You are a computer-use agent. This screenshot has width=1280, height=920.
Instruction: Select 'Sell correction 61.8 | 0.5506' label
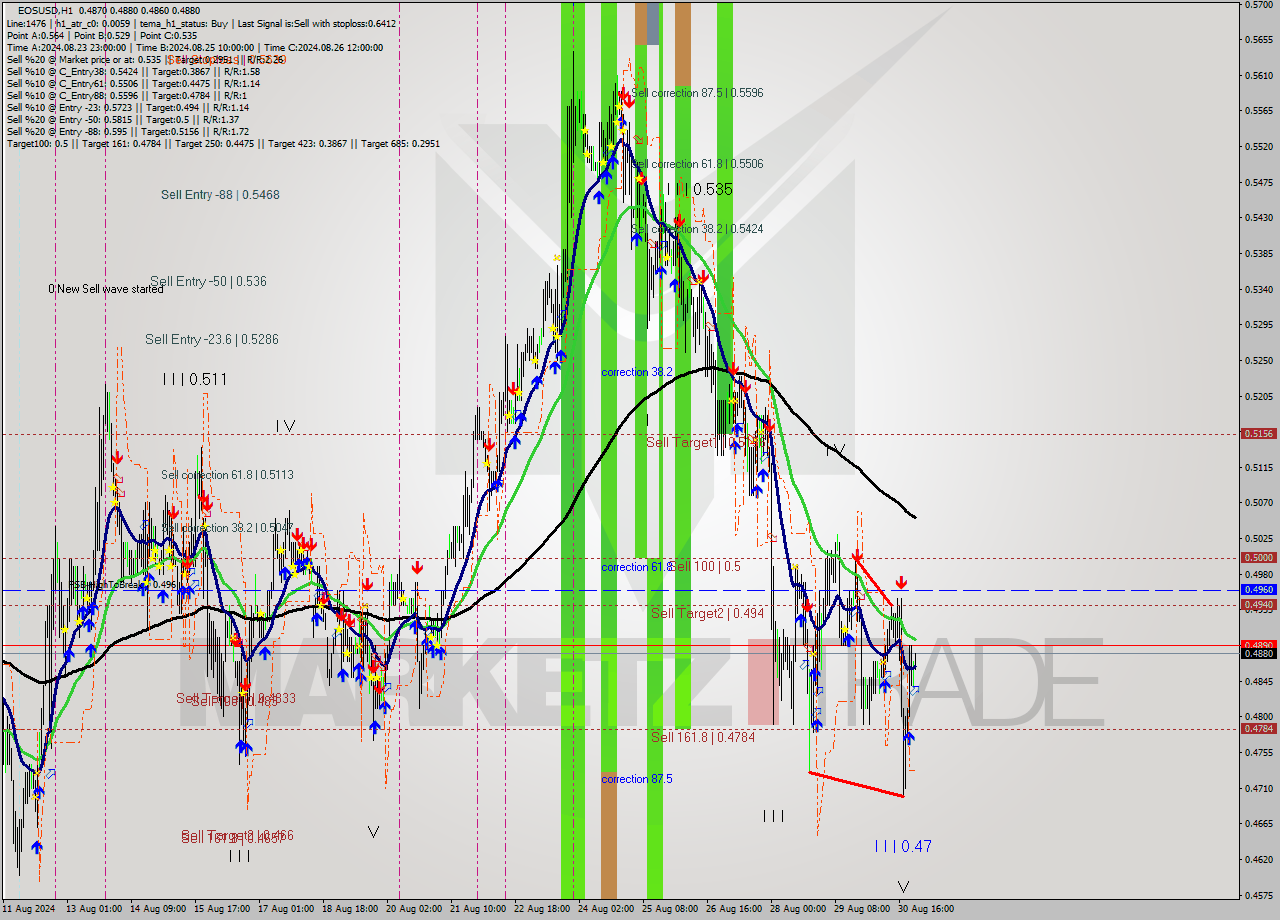[697, 164]
